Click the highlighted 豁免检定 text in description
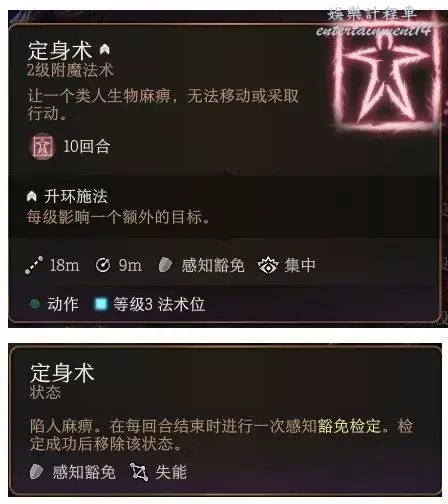 click(x=349, y=426)
